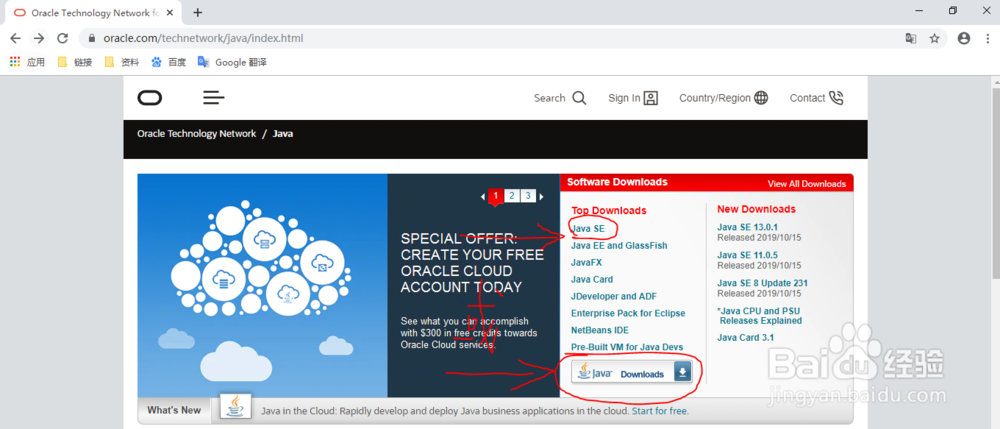Show next banner slide arrow

click(541, 196)
